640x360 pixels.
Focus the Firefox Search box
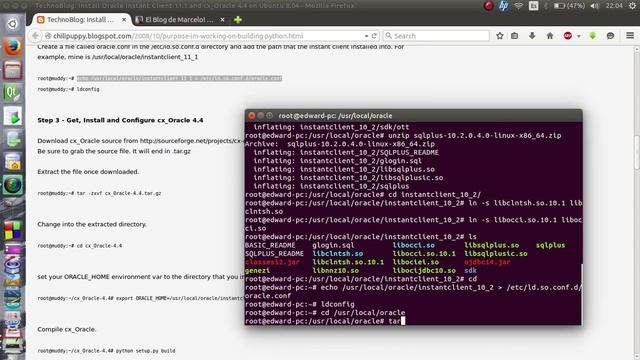coord(436,36)
